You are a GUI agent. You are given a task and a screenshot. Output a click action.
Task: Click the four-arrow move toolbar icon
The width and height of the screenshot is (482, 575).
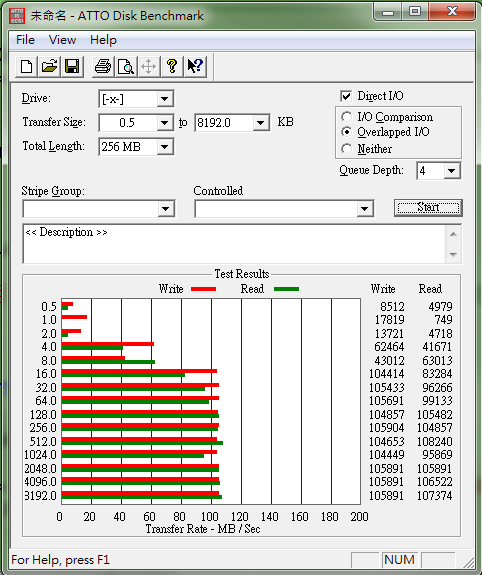[149, 67]
